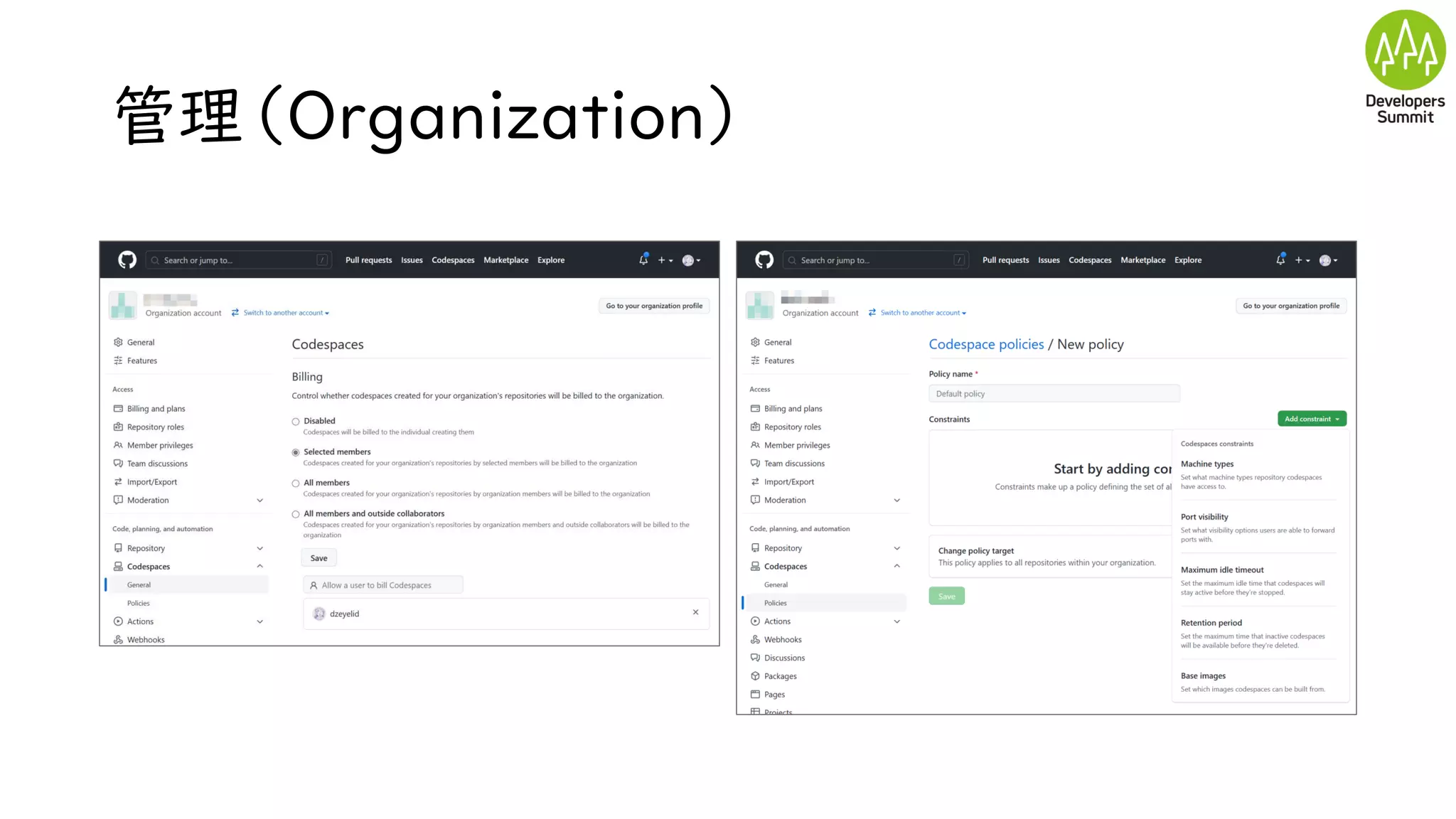Click Member privileges icon in left sidebar
1456x819 pixels.
[x=118, y=445]
